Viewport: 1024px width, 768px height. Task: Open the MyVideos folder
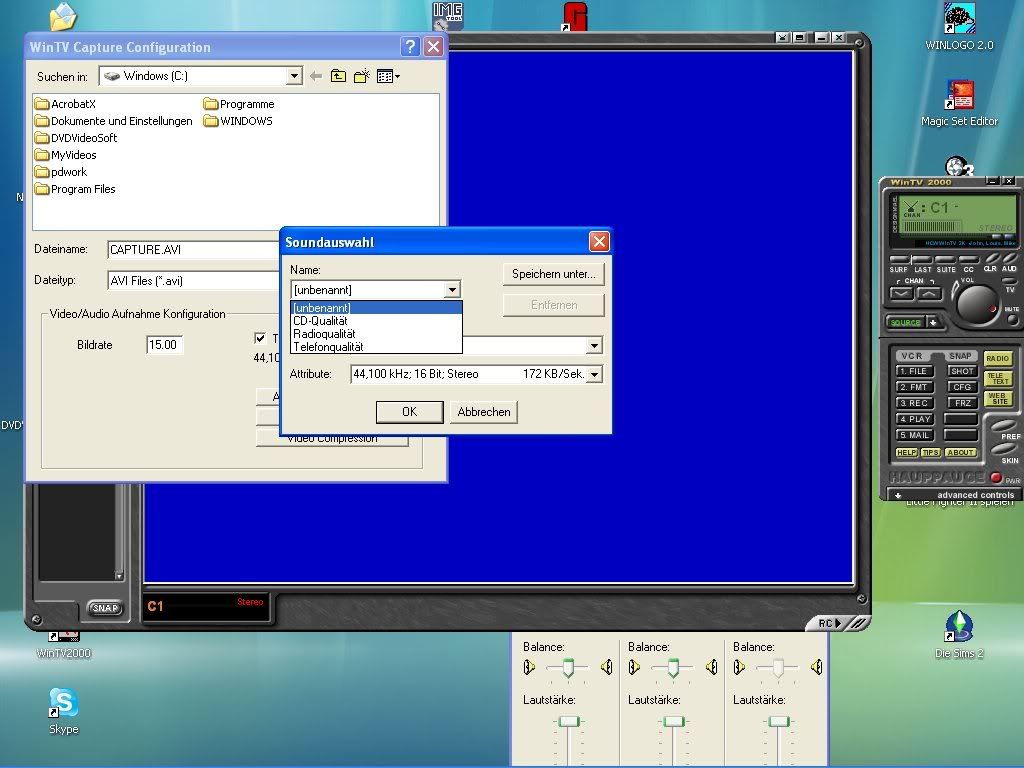66,155
